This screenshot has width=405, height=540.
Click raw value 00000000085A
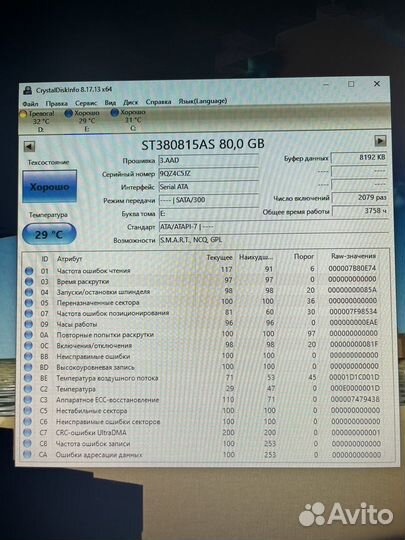[x=352, y=290]
